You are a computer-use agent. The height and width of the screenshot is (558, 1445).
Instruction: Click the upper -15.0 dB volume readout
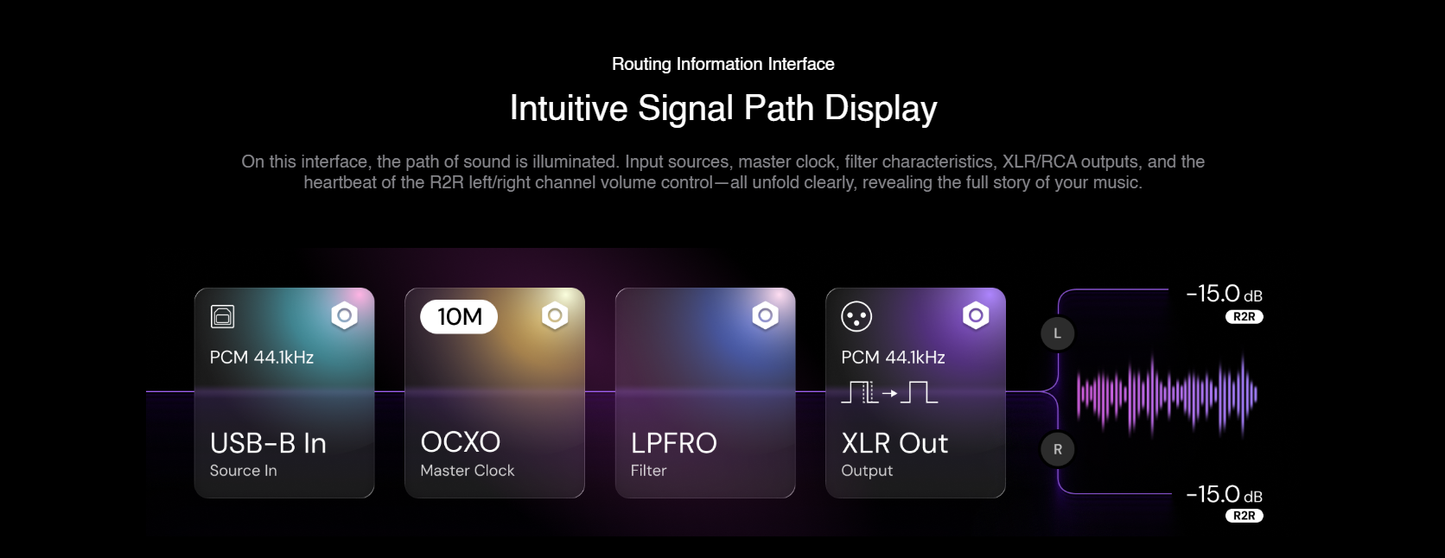point(1224,294)
